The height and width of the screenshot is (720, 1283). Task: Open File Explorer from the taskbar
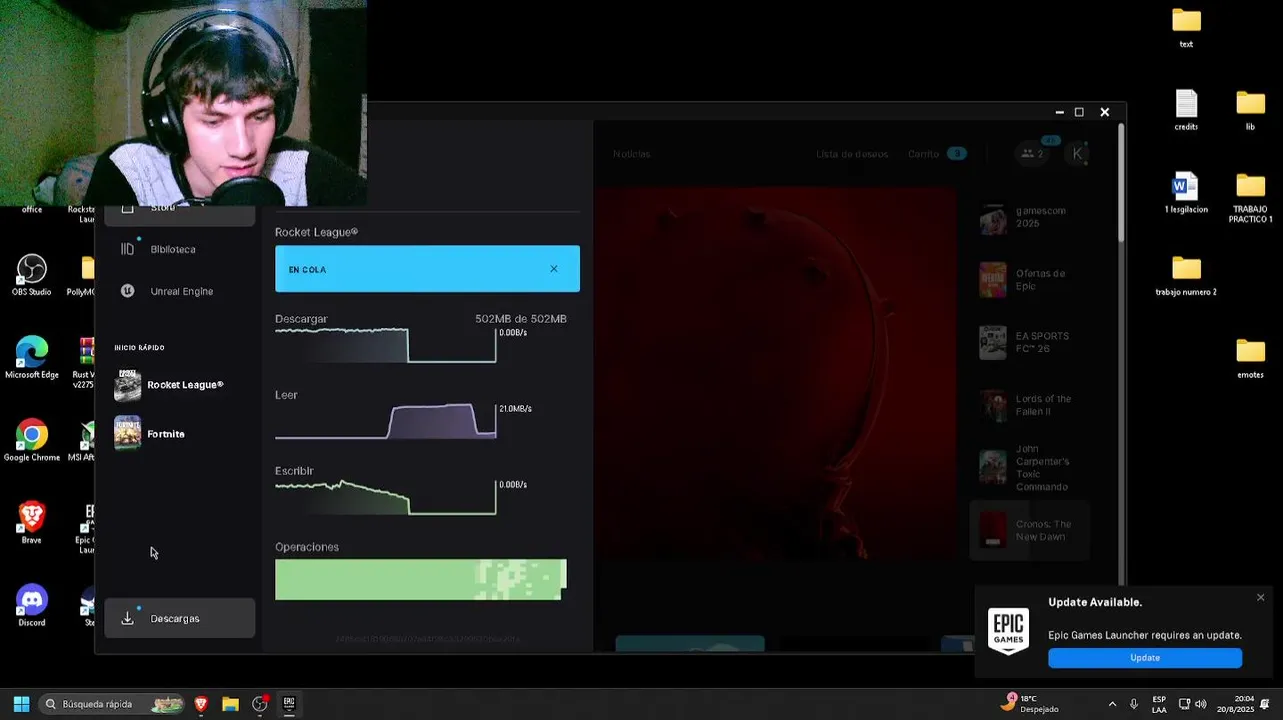coord(230,704)
